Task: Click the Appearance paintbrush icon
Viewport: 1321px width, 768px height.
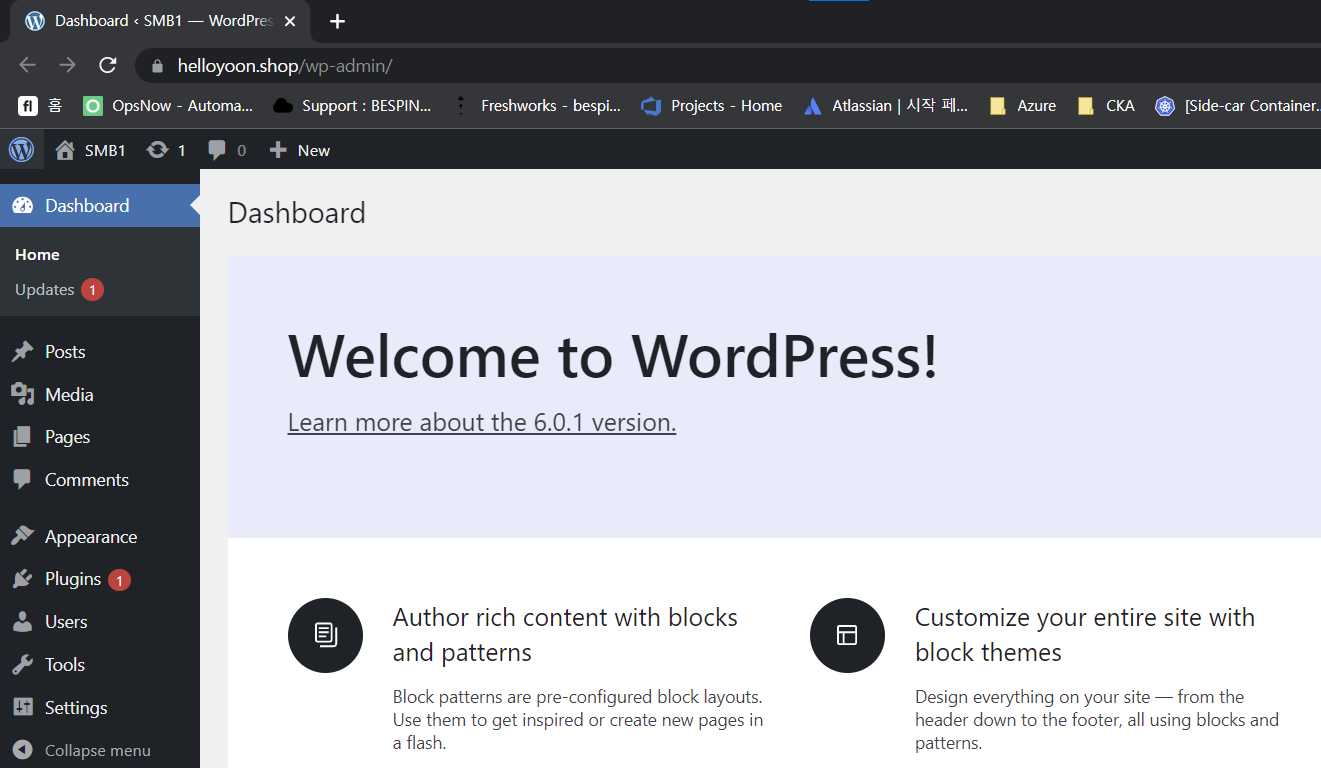Action: tap(22, 537)
